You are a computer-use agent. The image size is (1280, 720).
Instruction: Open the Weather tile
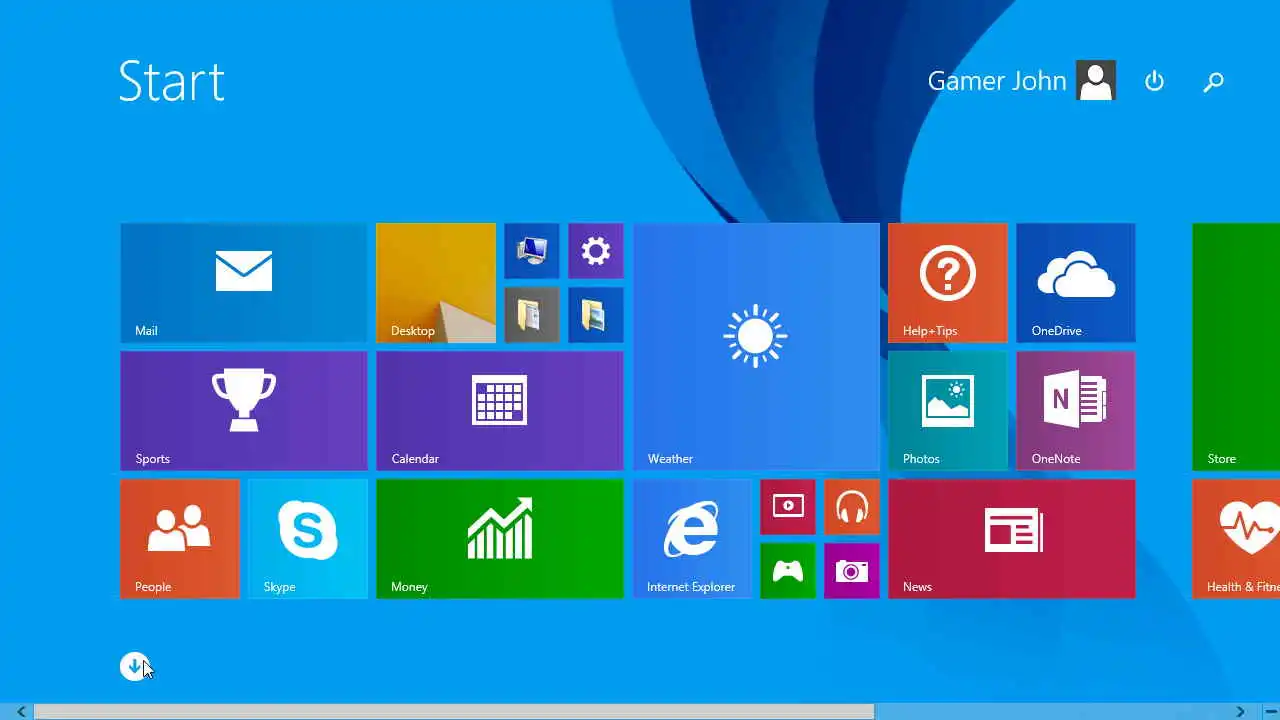pyautogui.click(x=756, y=347)
